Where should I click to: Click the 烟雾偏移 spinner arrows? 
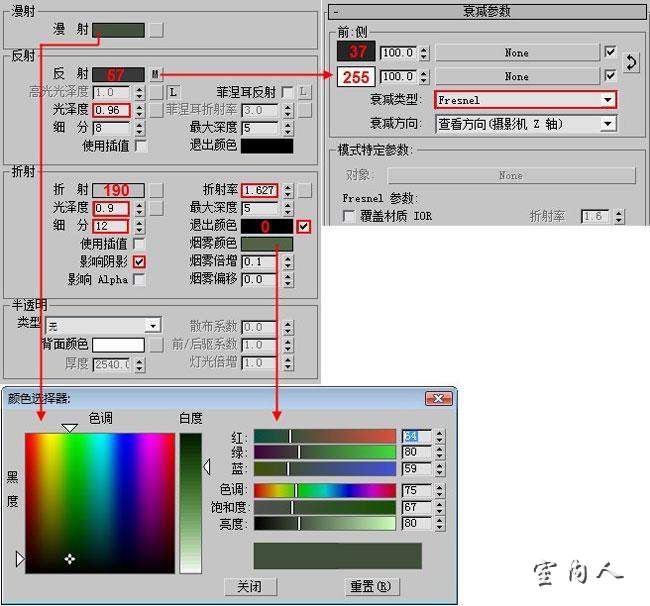[288, 280]
